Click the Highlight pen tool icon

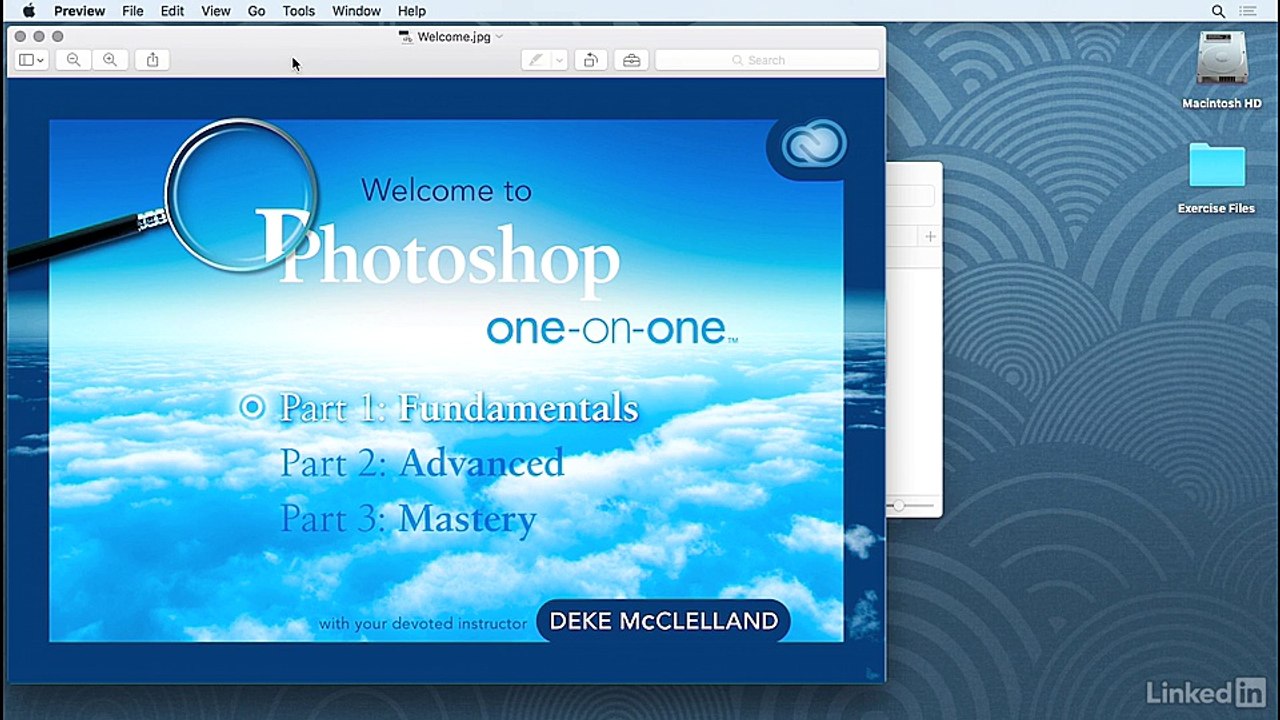536,60
